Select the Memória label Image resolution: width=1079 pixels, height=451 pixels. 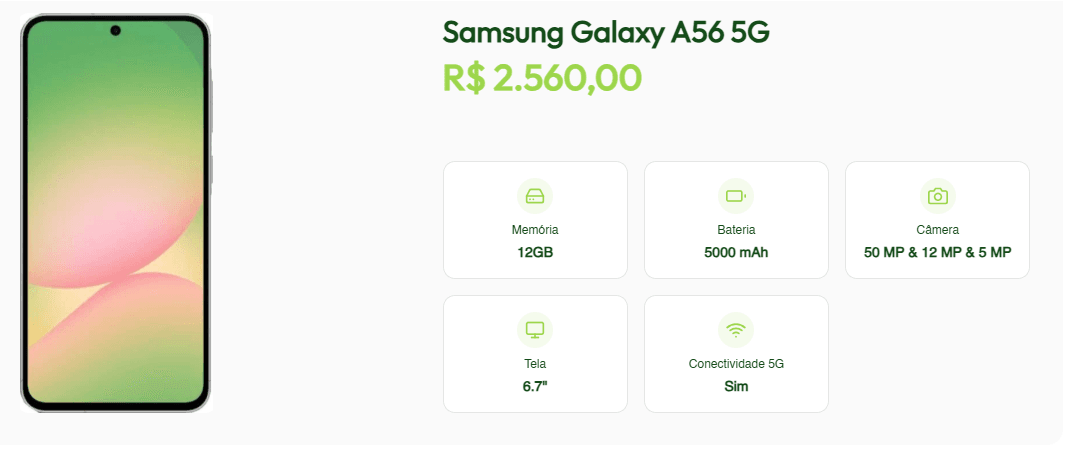pos(535,230)
